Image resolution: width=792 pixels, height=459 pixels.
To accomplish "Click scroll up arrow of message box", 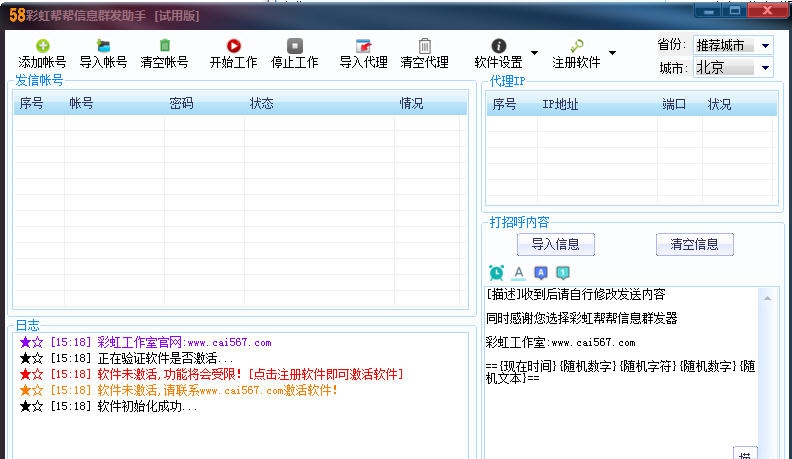I will [x=767, y=298].
